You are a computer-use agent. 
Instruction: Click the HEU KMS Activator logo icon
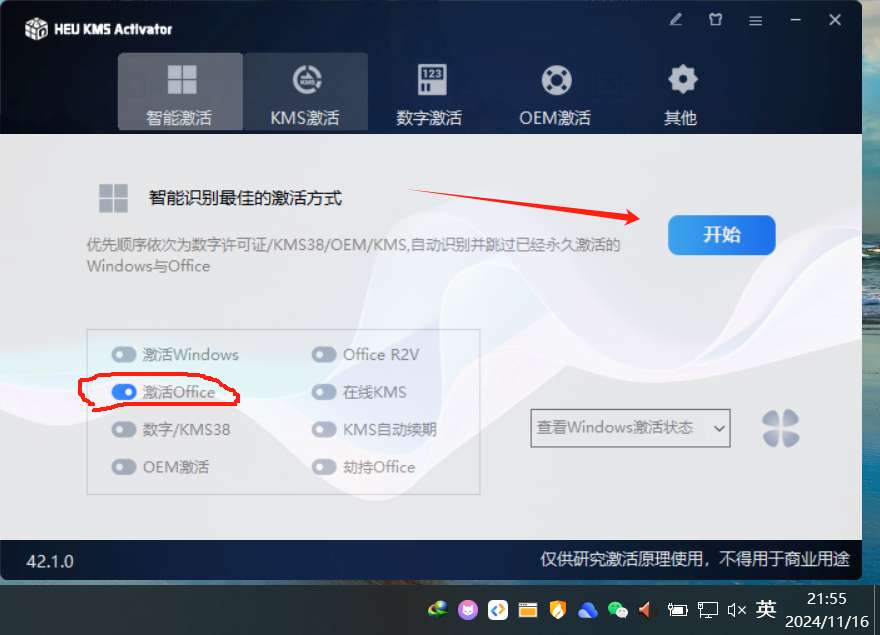click(x=36, y=29)
